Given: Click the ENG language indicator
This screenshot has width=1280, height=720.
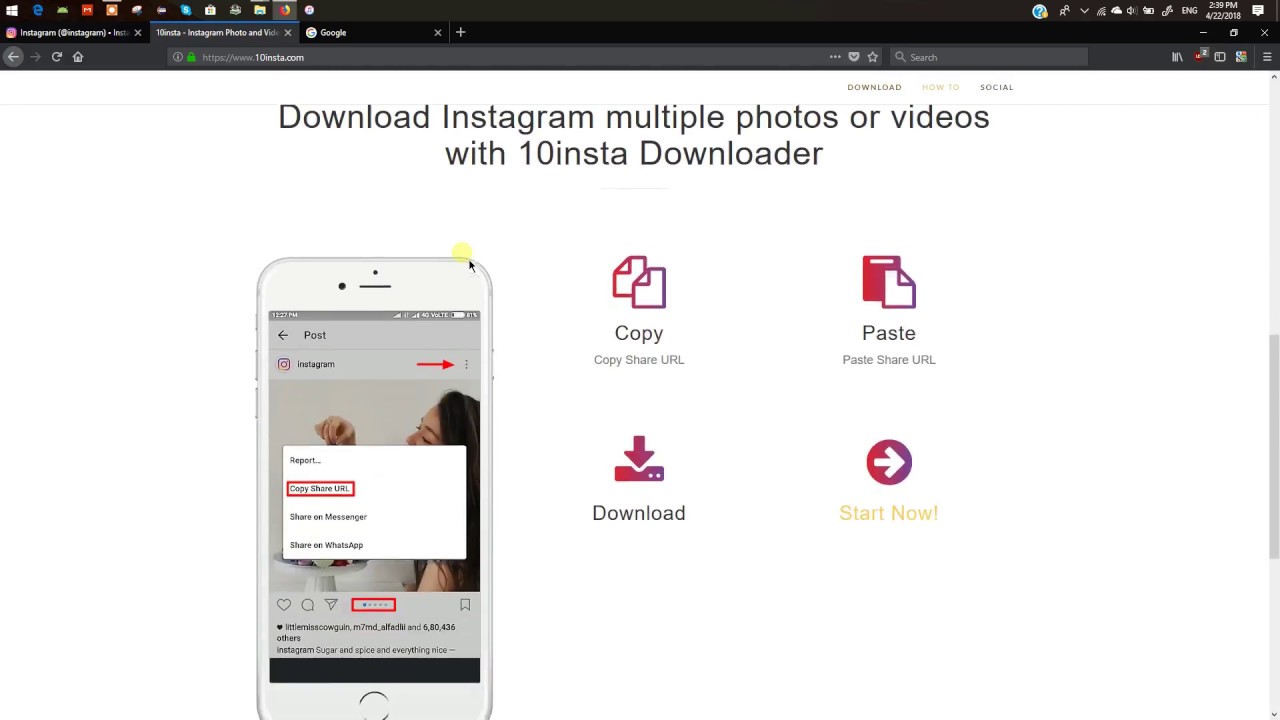Looking at the screenshot, I should pyautogui.click(x=1189, y=11).
